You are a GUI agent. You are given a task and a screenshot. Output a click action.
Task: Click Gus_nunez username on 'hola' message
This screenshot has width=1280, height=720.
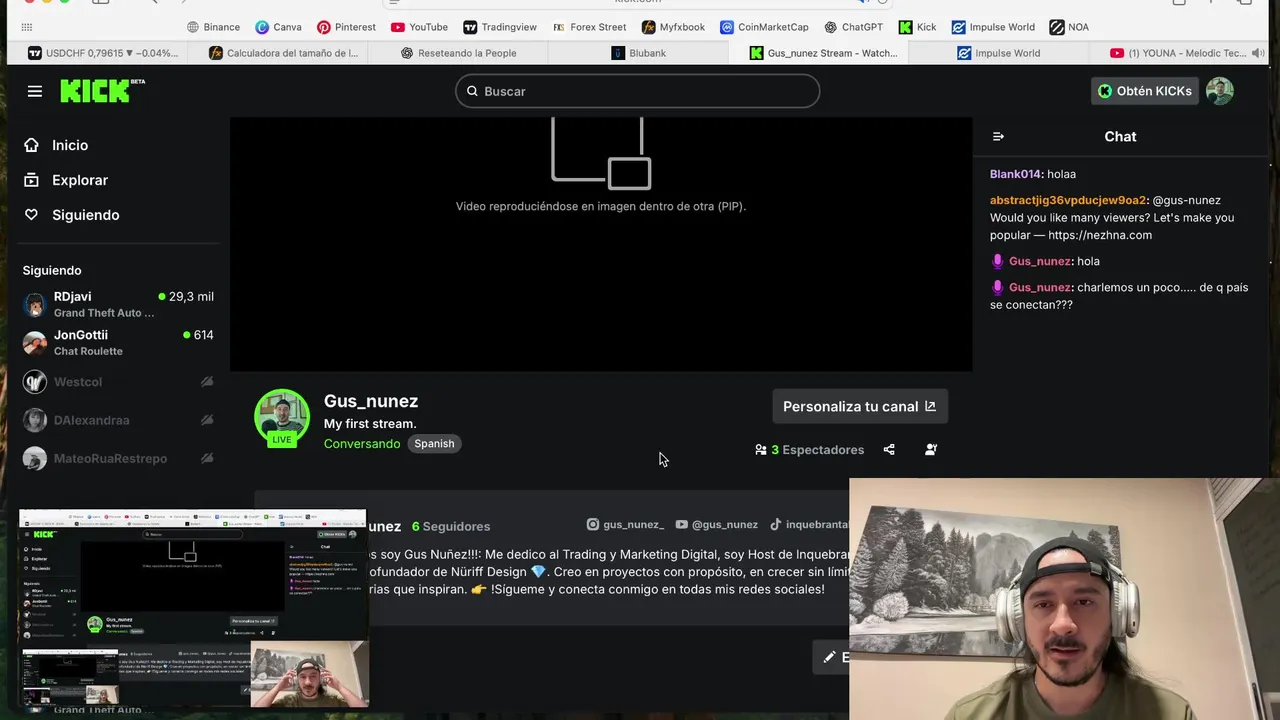[x=1039, y=261]
